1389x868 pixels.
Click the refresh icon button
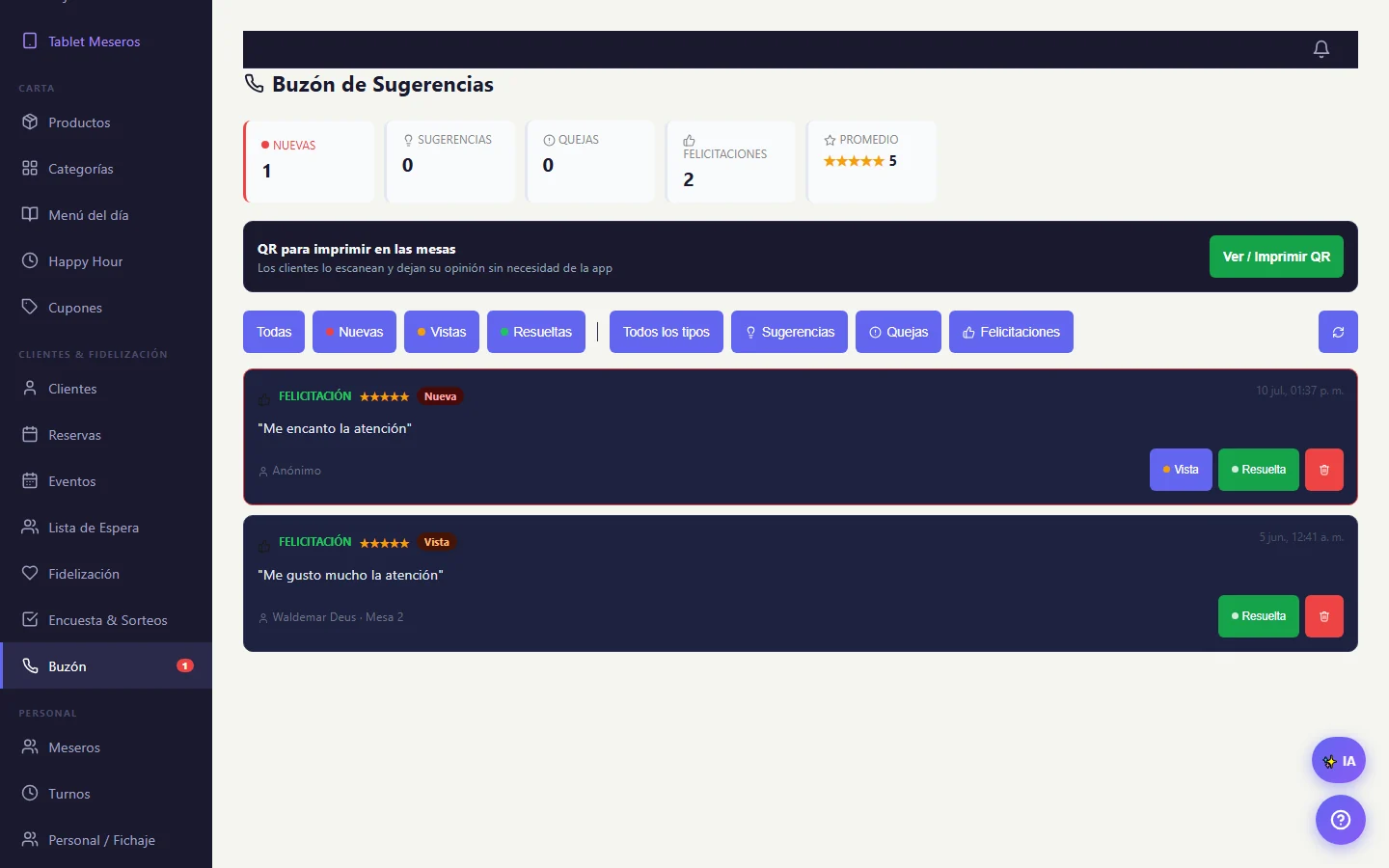tap(1338, 332)
